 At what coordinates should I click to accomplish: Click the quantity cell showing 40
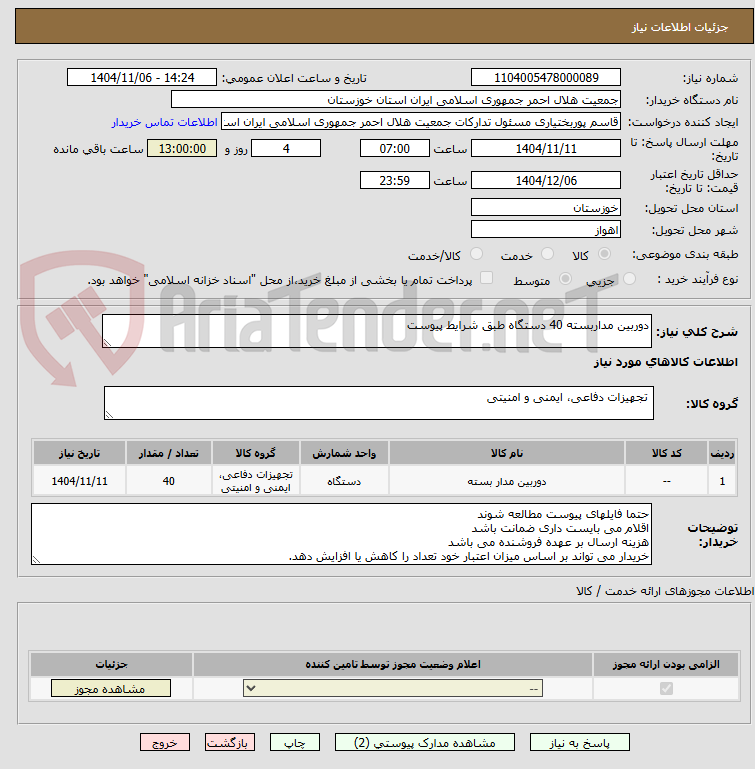pos(169,481)
